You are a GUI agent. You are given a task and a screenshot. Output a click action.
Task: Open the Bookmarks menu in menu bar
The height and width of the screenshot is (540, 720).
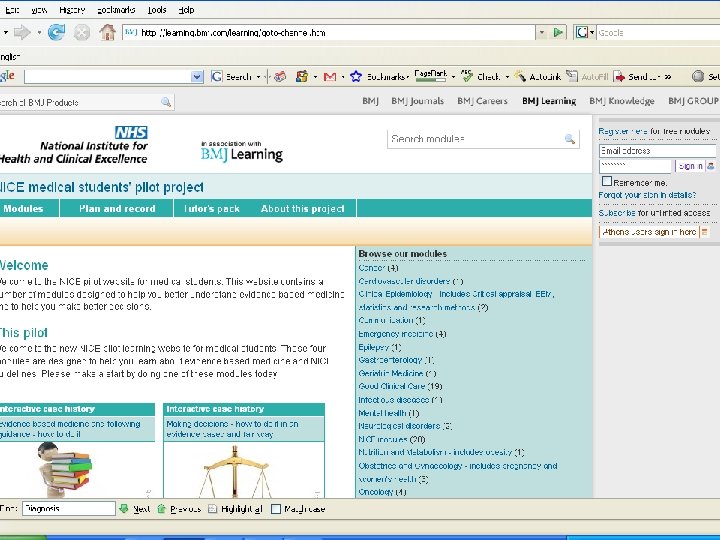pyautogui.click(x=116, y=10)
